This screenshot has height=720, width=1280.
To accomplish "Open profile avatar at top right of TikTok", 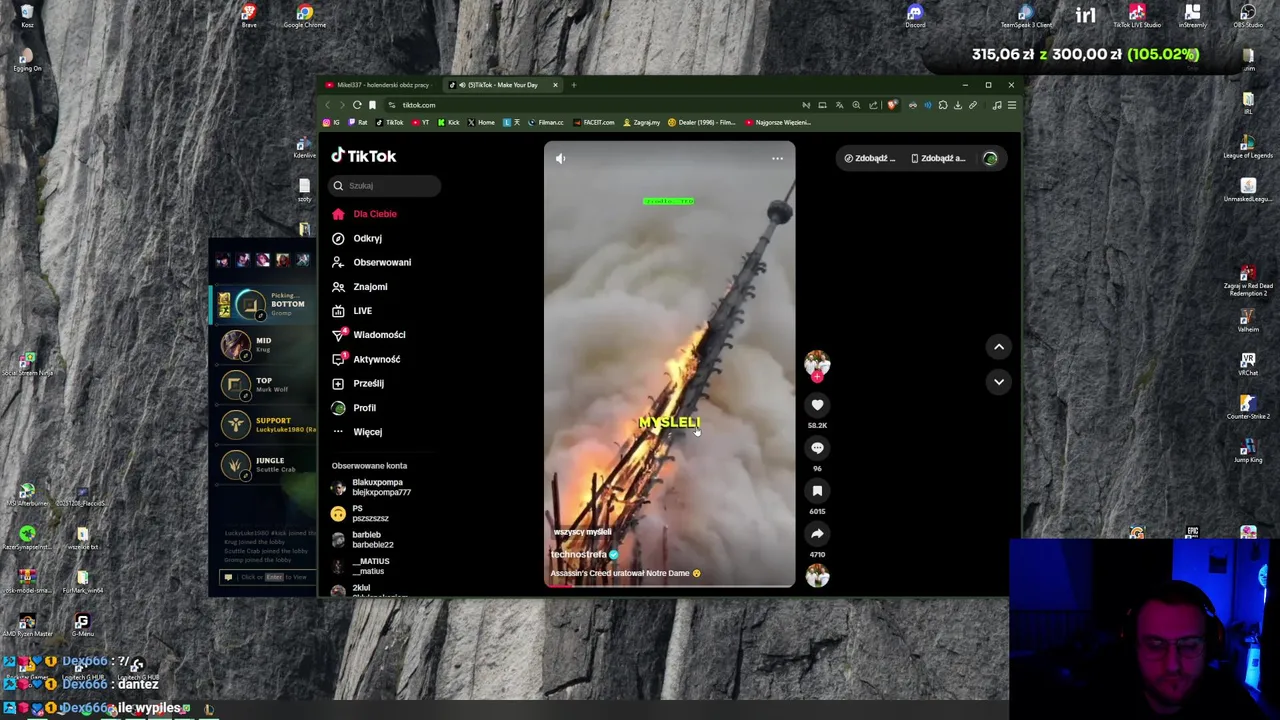I will (x=990, y=158).
